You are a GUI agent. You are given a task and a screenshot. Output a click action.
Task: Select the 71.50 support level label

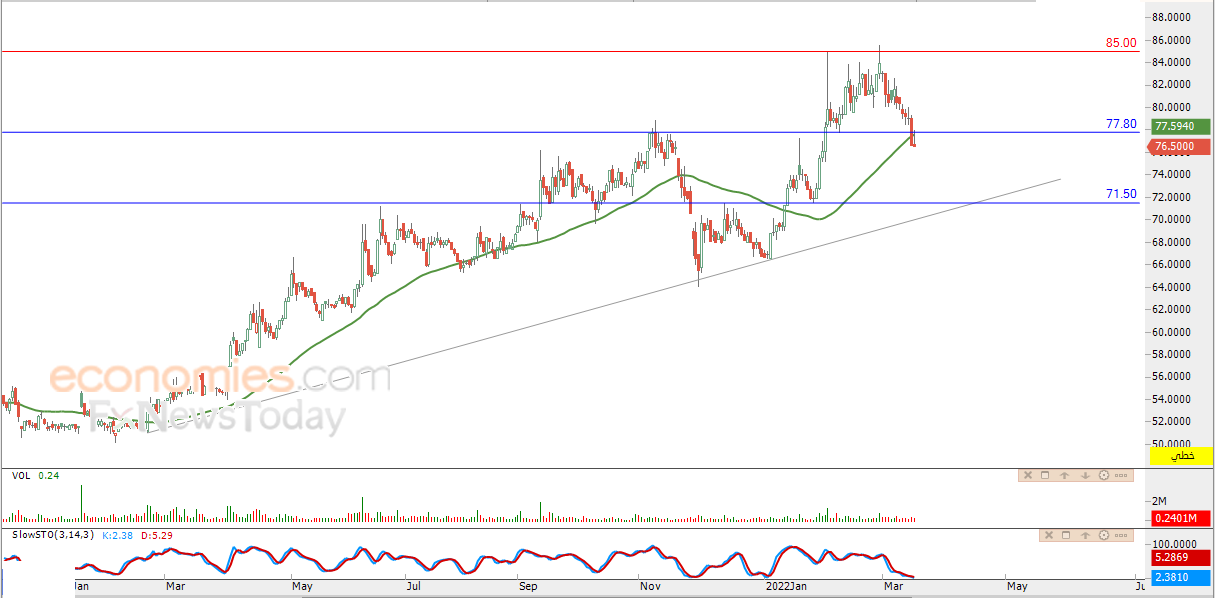tap(1121, 194)
